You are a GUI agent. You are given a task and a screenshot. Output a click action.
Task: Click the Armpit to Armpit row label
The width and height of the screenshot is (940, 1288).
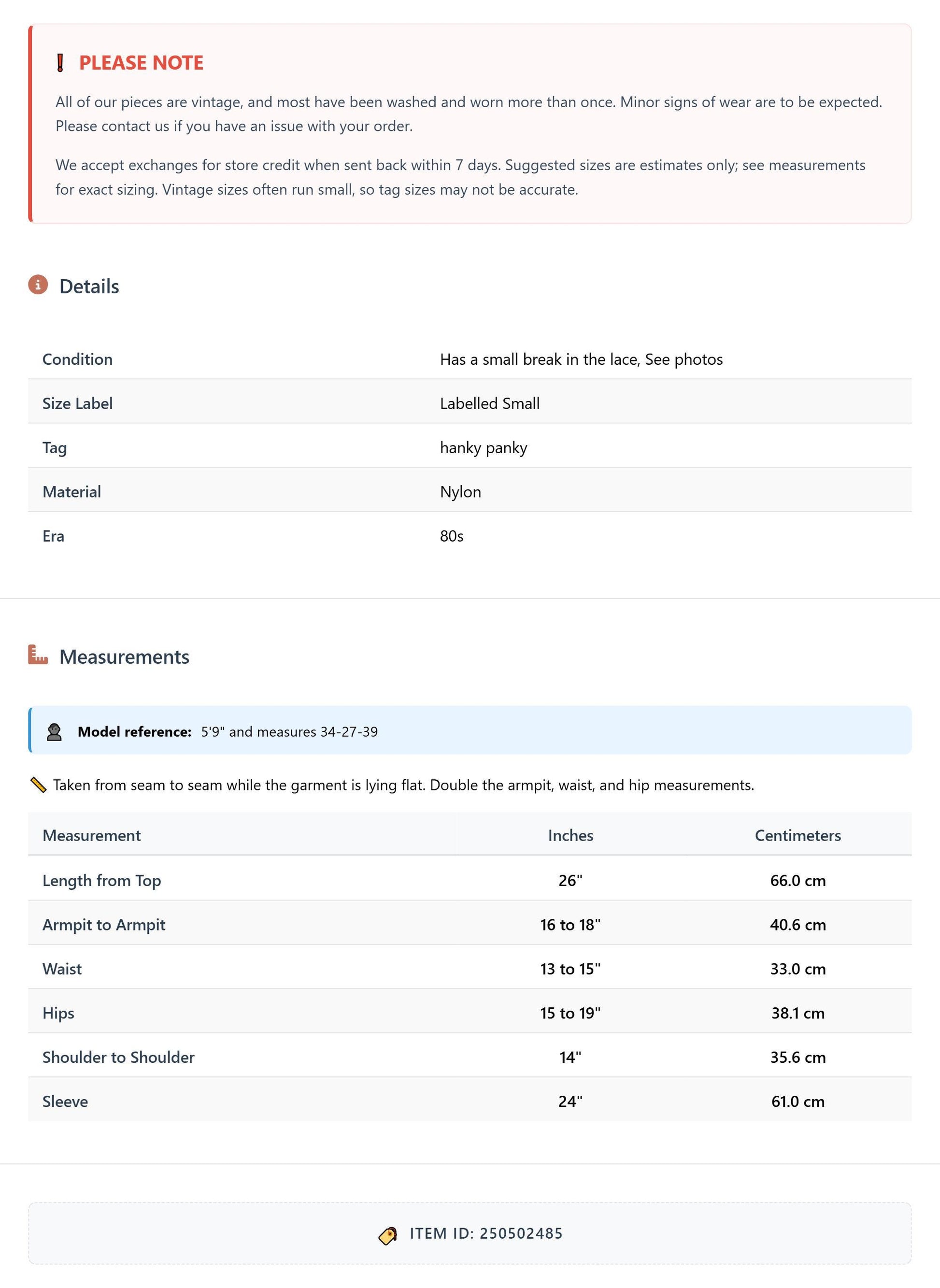[x=103, y=925]
